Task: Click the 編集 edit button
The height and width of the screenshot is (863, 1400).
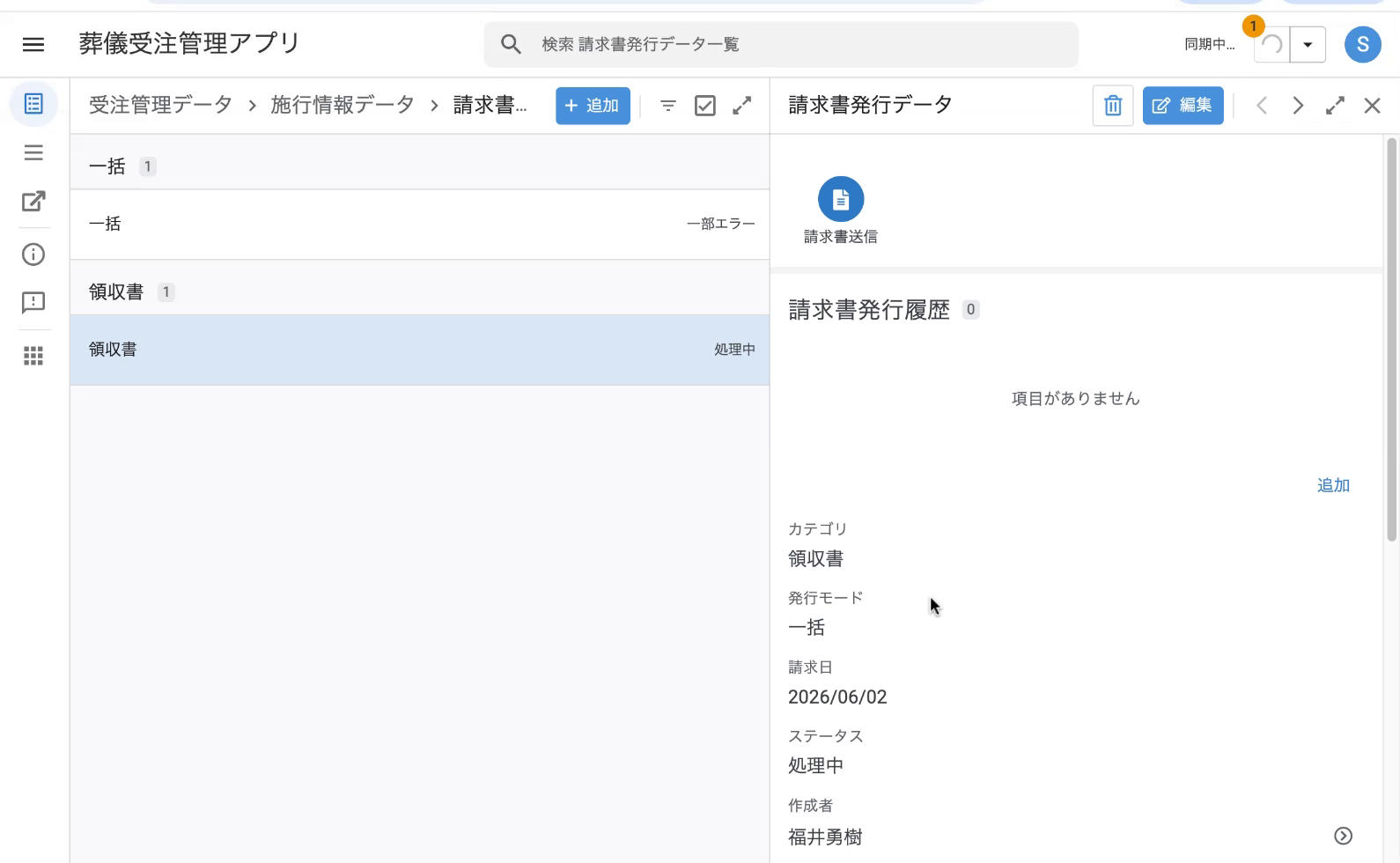Action: 1183,106
